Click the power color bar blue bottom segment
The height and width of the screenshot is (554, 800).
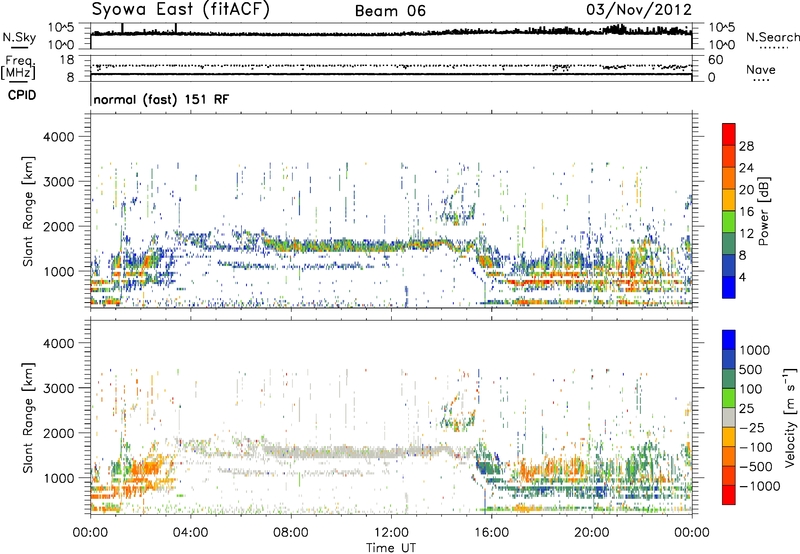coord(729,287)
